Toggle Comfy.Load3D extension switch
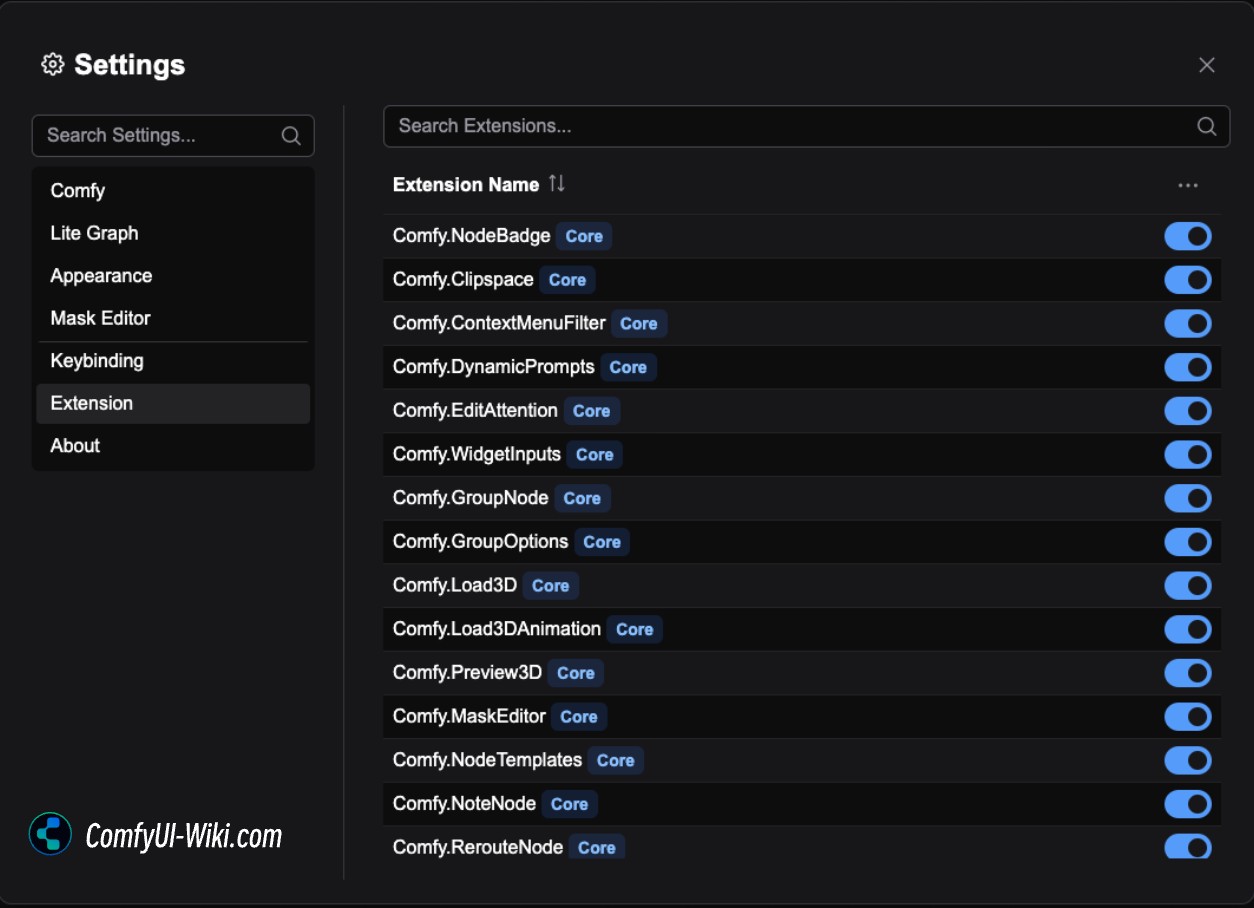Image resolution: width=1254 pixels, height=908 pixels. point(1188,586)
